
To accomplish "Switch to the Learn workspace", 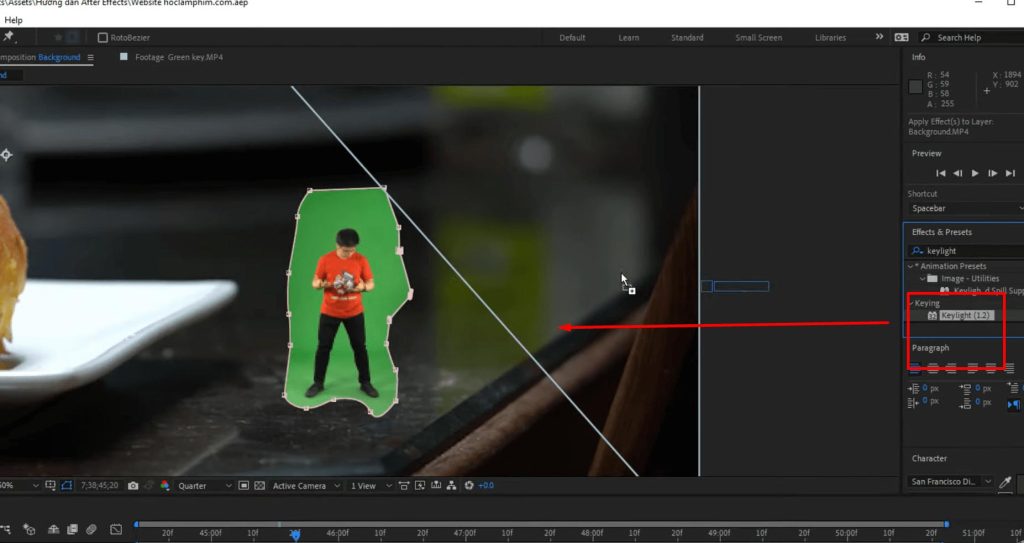I will point(629,37).
